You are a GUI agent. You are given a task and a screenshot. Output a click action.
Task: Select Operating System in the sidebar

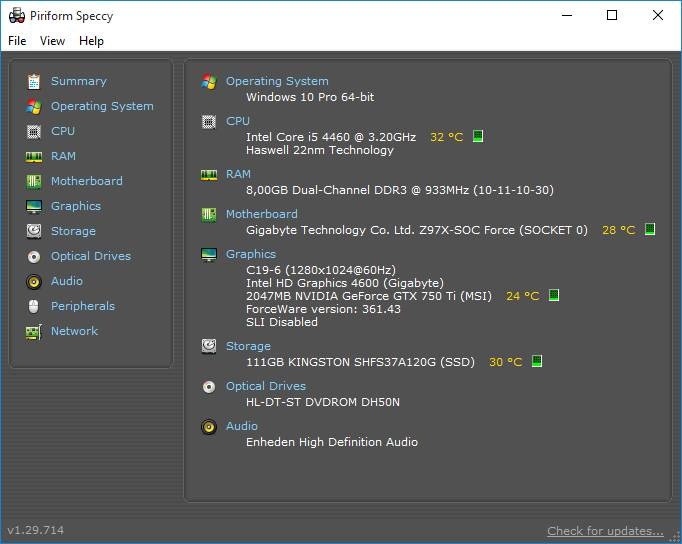102,107
